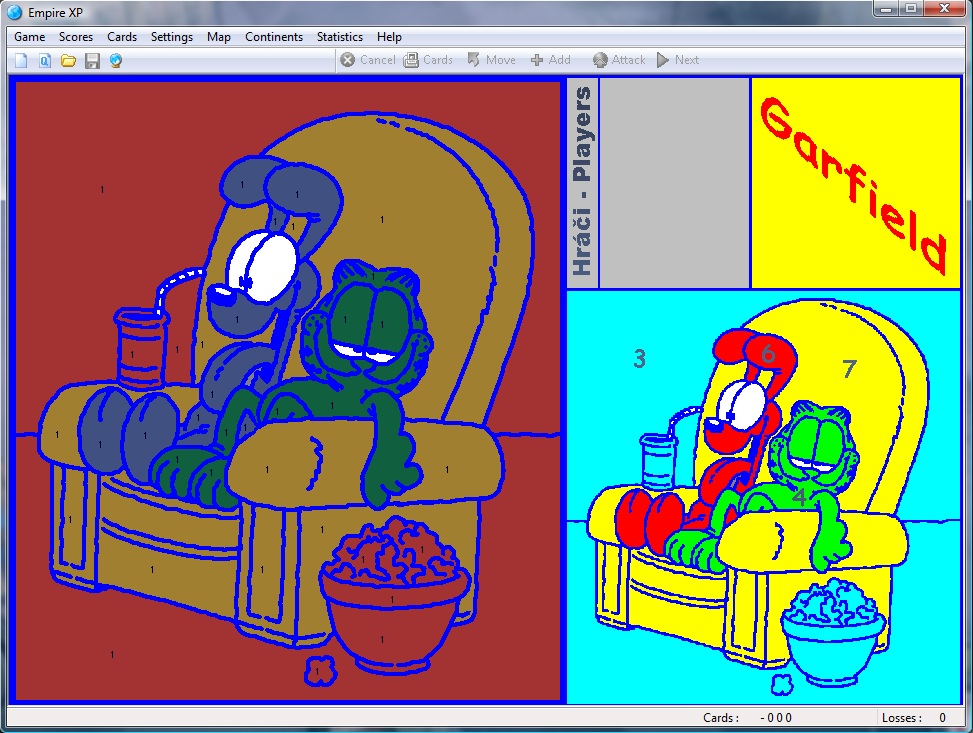
Task: Open the Statistics menu
Action: click(x=339, y=37)
